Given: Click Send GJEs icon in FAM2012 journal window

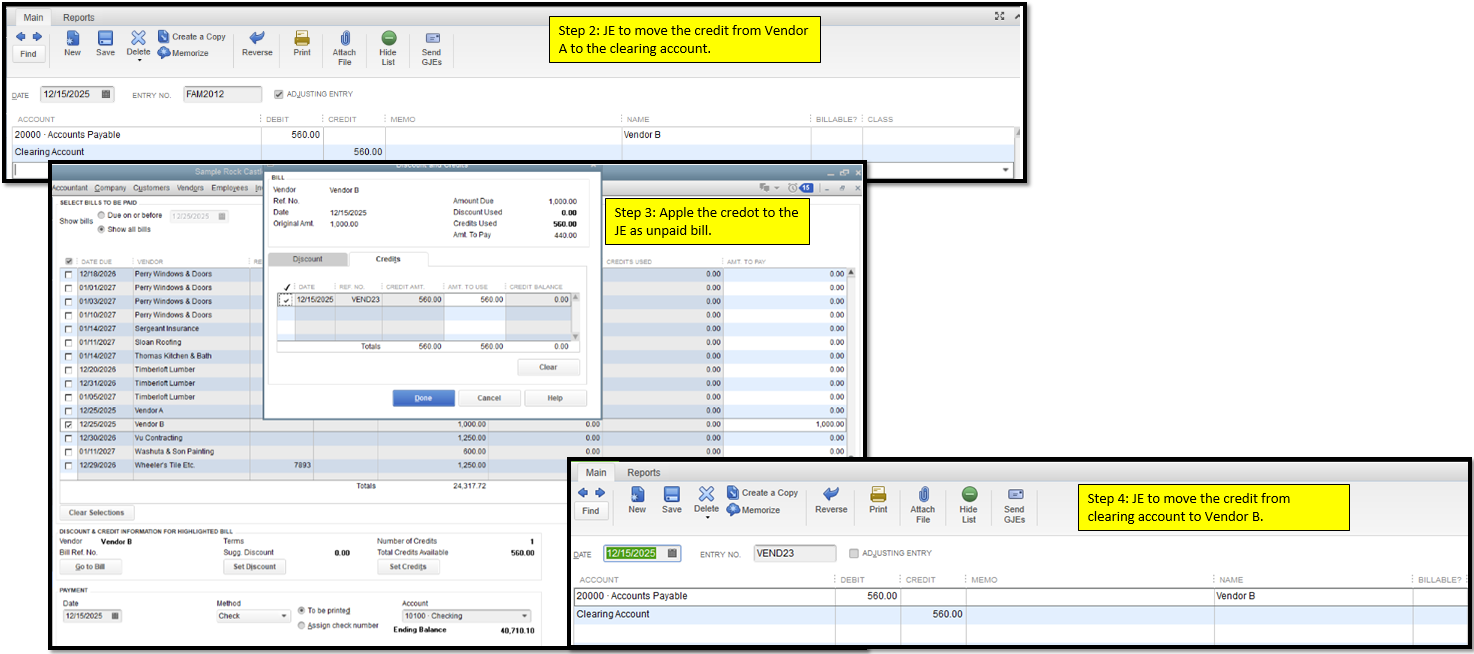Looking at the screenshot, I should (431, 38).
